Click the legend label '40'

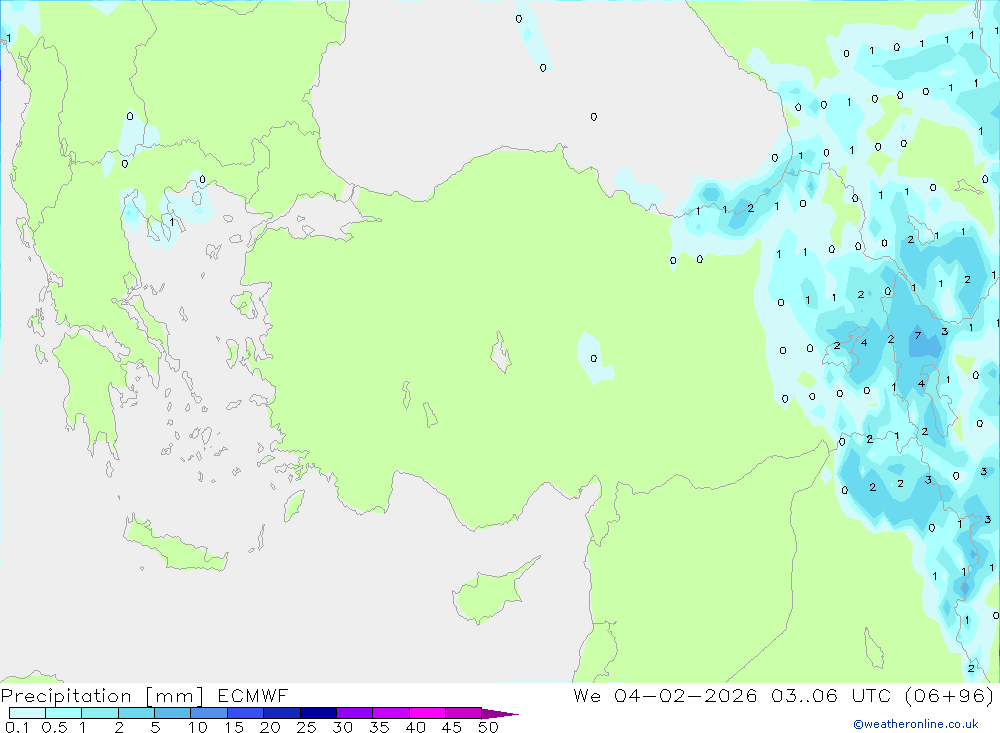(x=416, y=727)
